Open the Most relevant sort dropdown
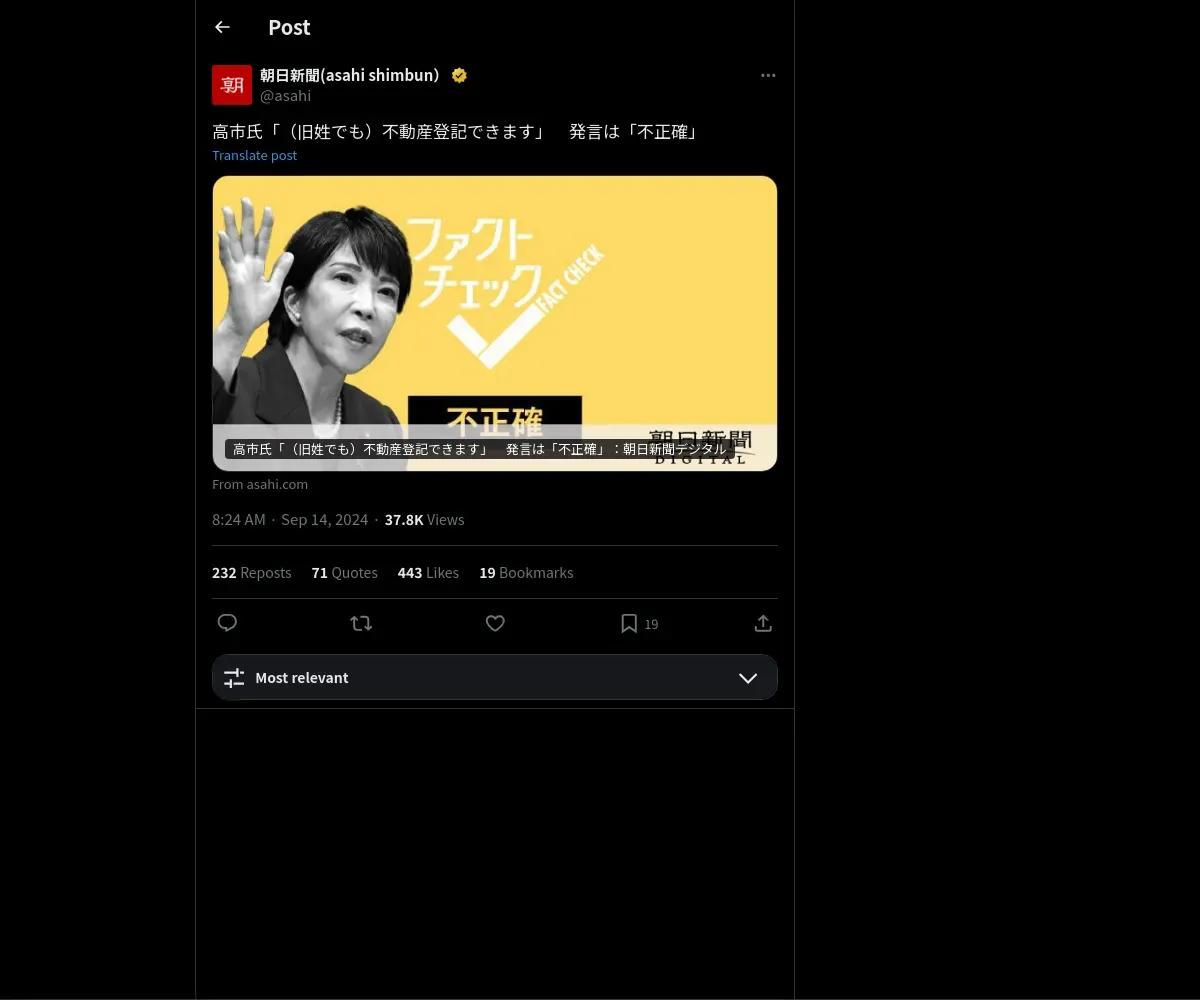The image size is (1200, 1000). (495, 677)
